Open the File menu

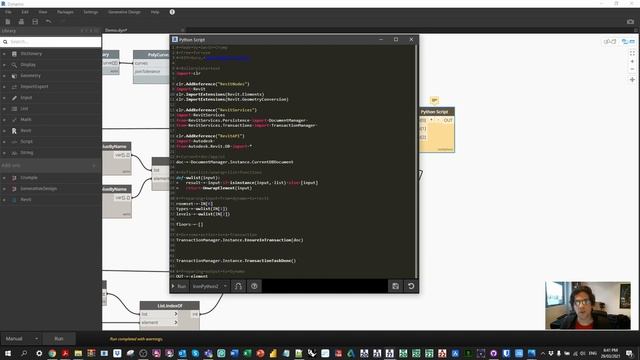(8, 12)
